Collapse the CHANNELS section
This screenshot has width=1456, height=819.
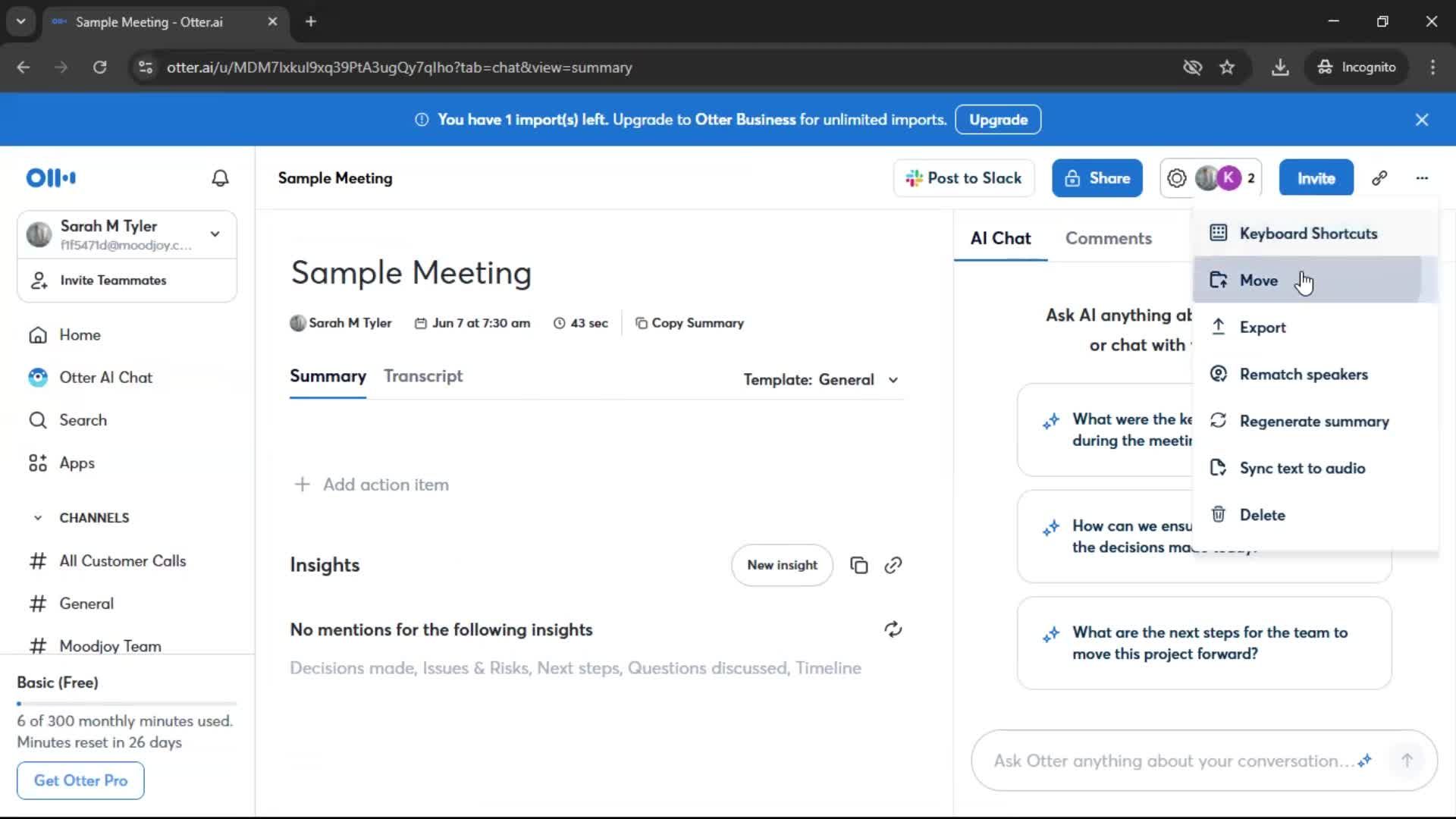[38, 518]
